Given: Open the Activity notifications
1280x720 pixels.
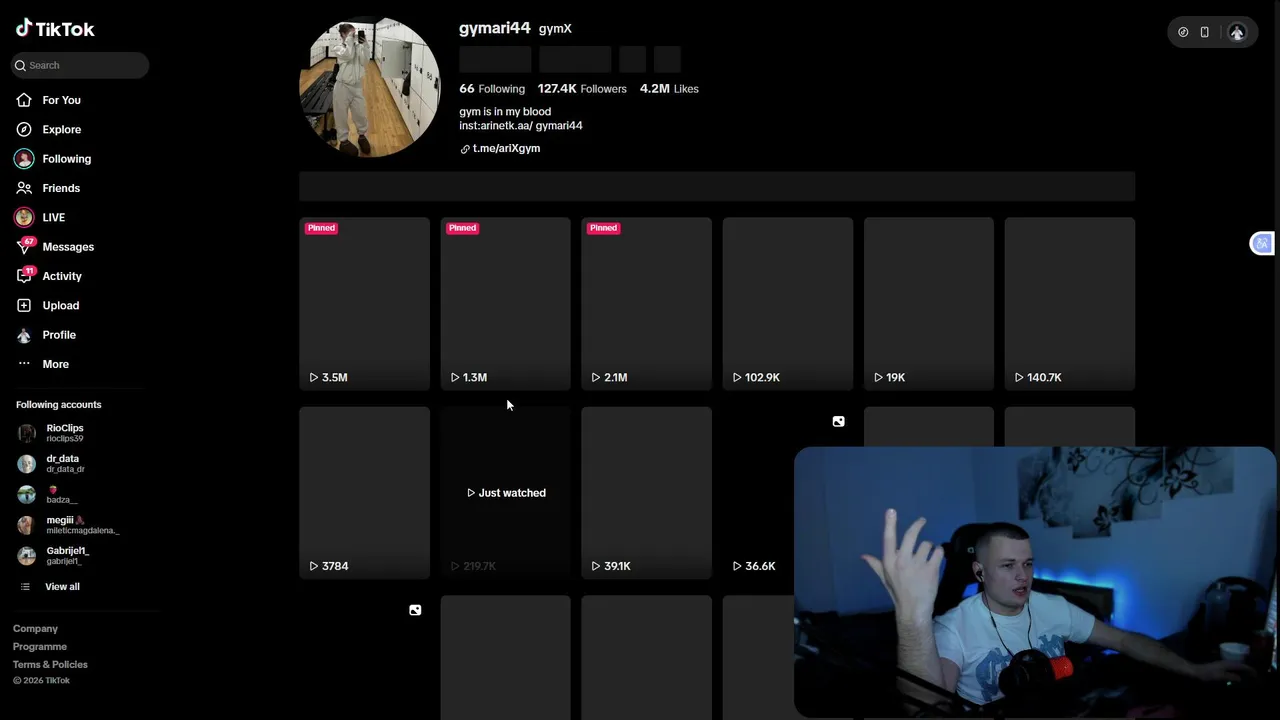Looking at the screenshot, I should click(62, 276).
